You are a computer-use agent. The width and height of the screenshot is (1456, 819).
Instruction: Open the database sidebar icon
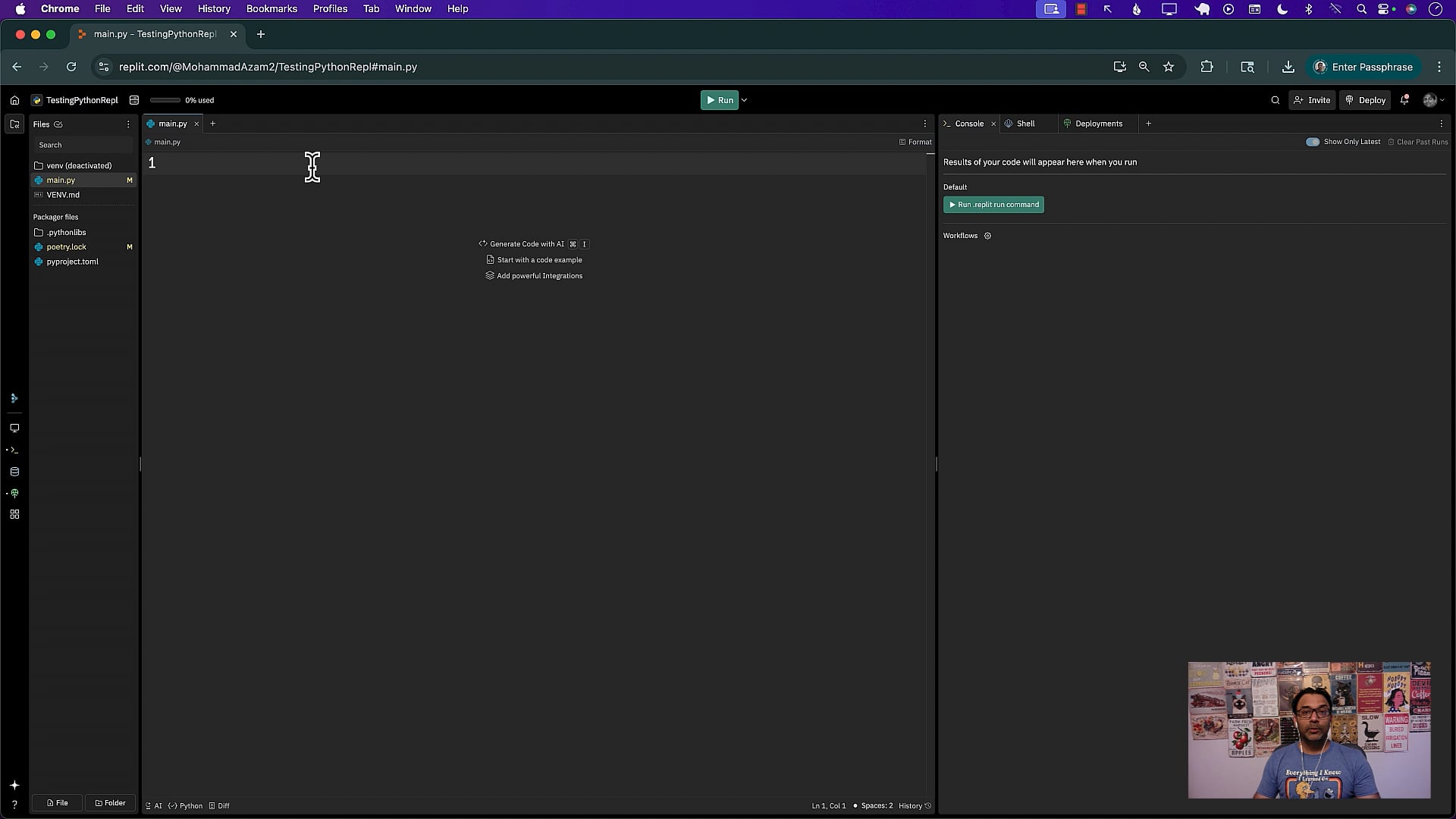click(x=14, y=472)
